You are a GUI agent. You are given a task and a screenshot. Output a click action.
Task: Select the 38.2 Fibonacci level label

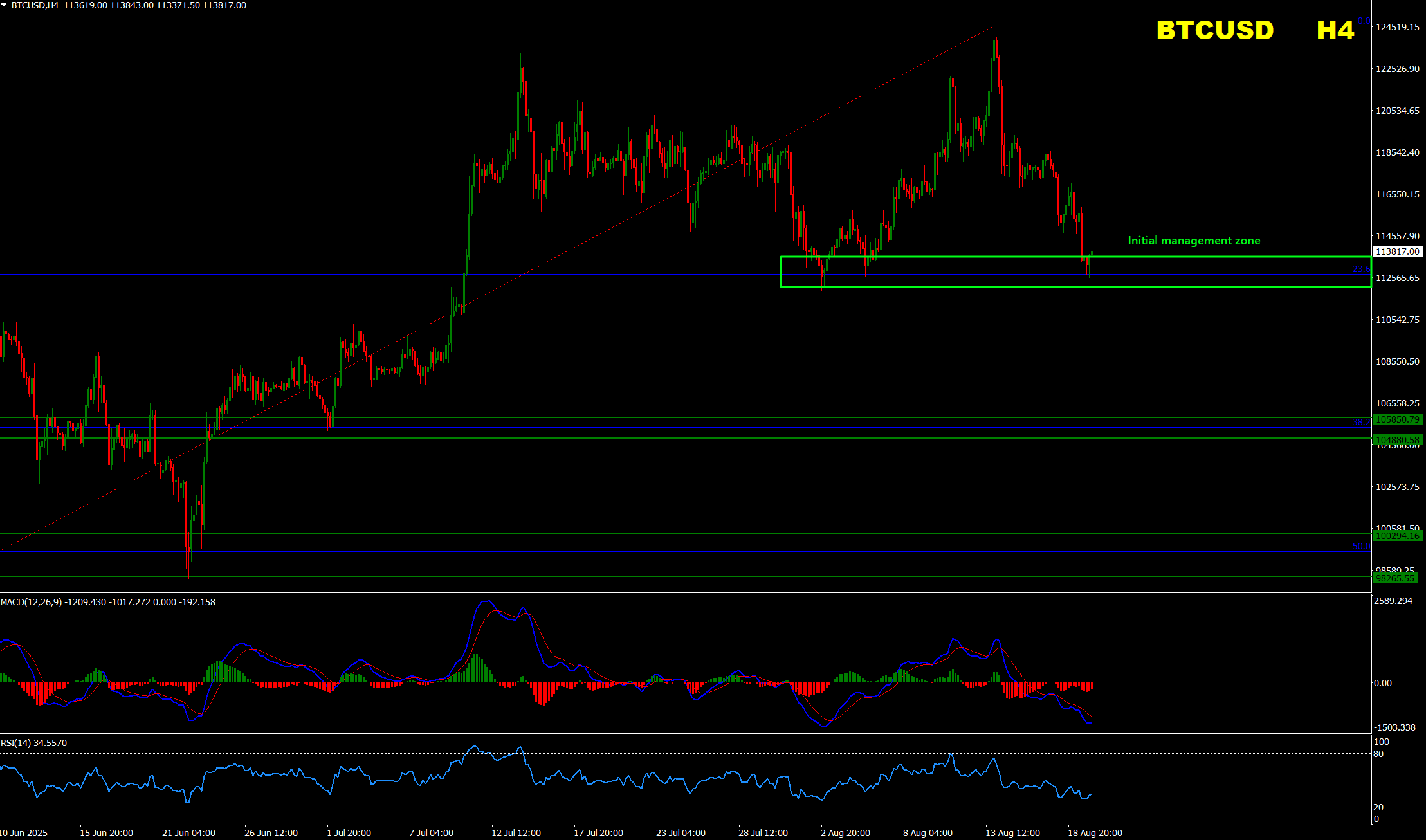tap(1360, 422)
